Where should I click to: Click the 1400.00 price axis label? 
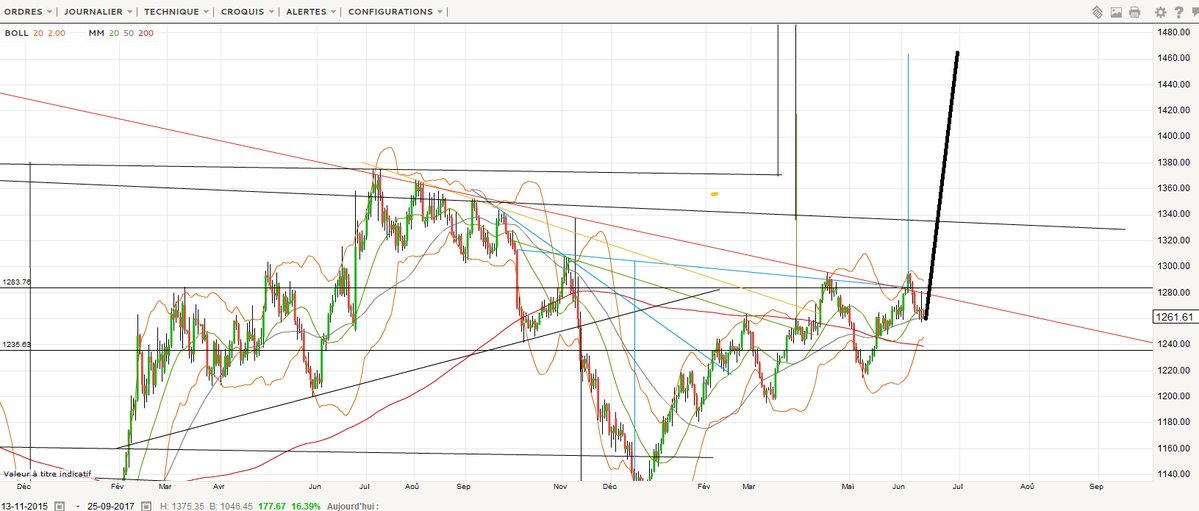click(1176, 136)
